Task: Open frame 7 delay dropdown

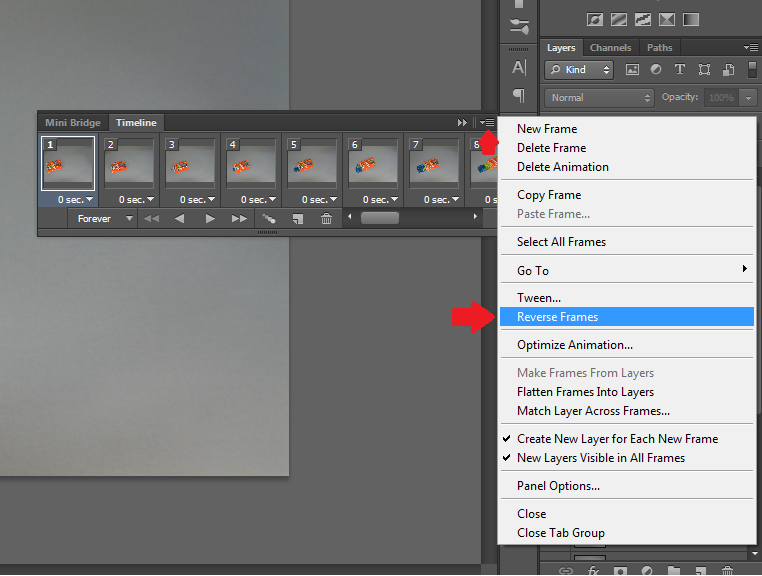Action: [x=441, y=199]
